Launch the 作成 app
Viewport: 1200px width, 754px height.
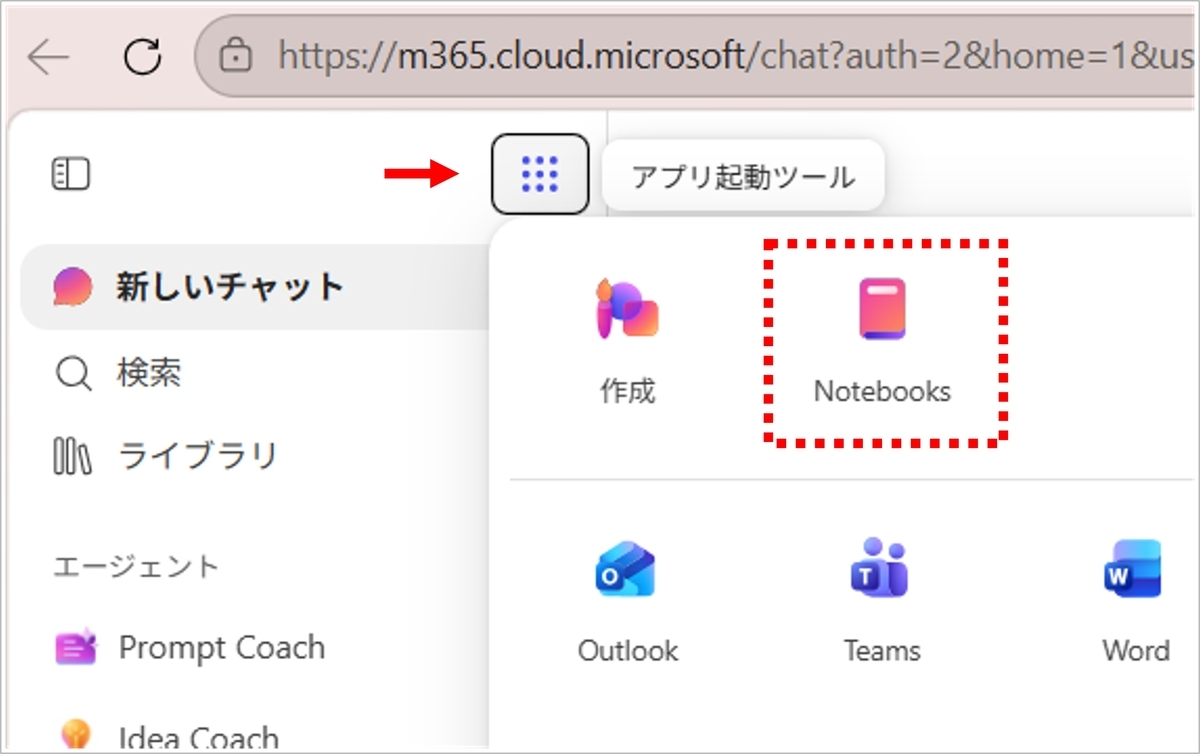(x=628, y=341)
